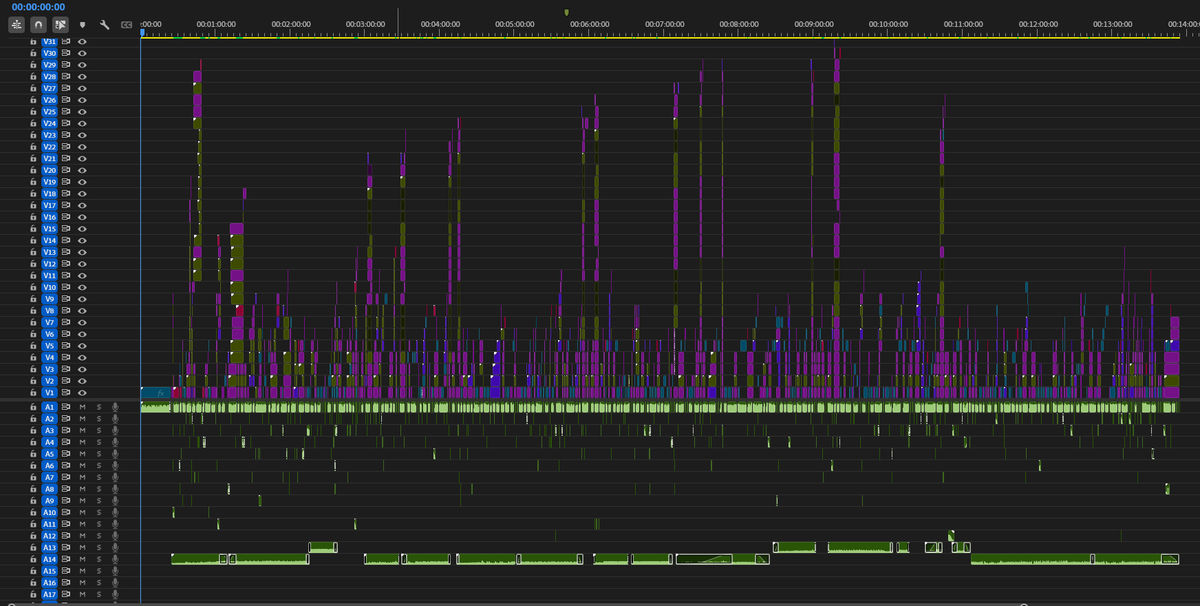
Task: Select the first audio clip on A13
Action: 323,547
